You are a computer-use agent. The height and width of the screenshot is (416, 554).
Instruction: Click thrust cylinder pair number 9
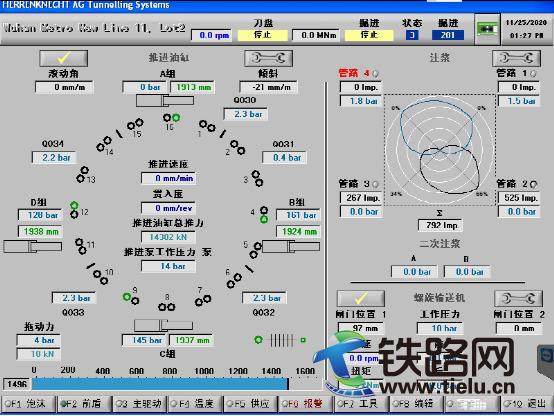pyautogui.click(x=131, y=299)
